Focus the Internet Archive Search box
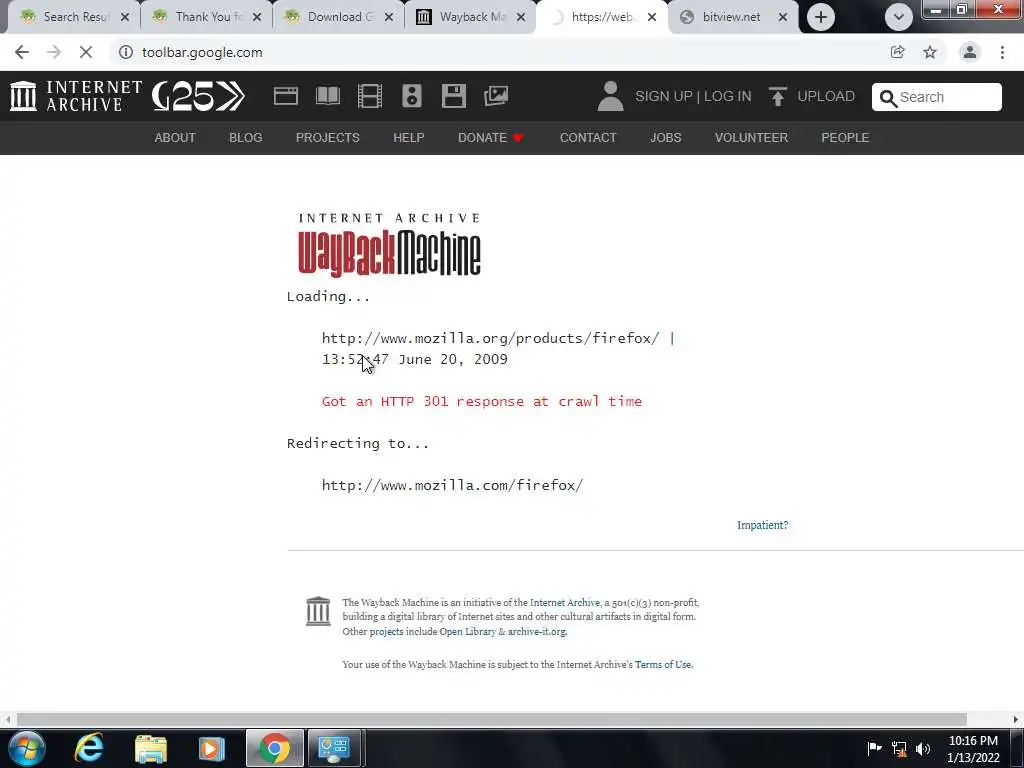 coord(936,97)
